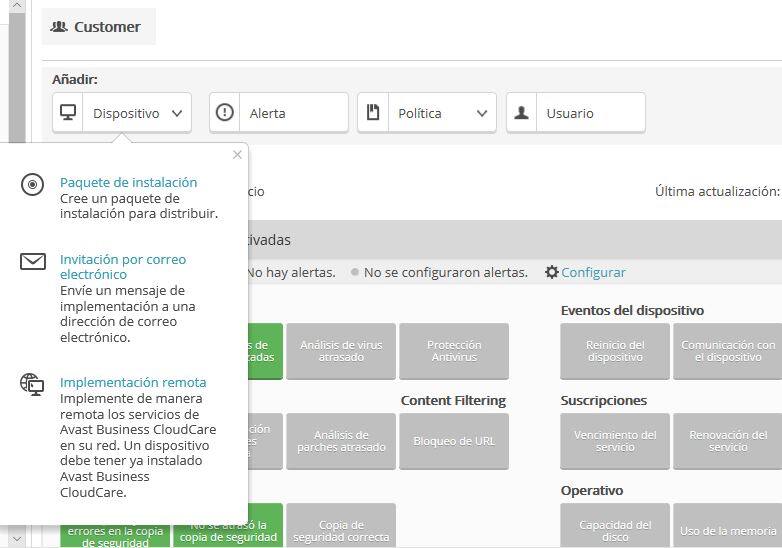The height and width of the screenshot is (548, 782).
Task: Click the email invitation envelope icon
Action: [x=33, y=262]
